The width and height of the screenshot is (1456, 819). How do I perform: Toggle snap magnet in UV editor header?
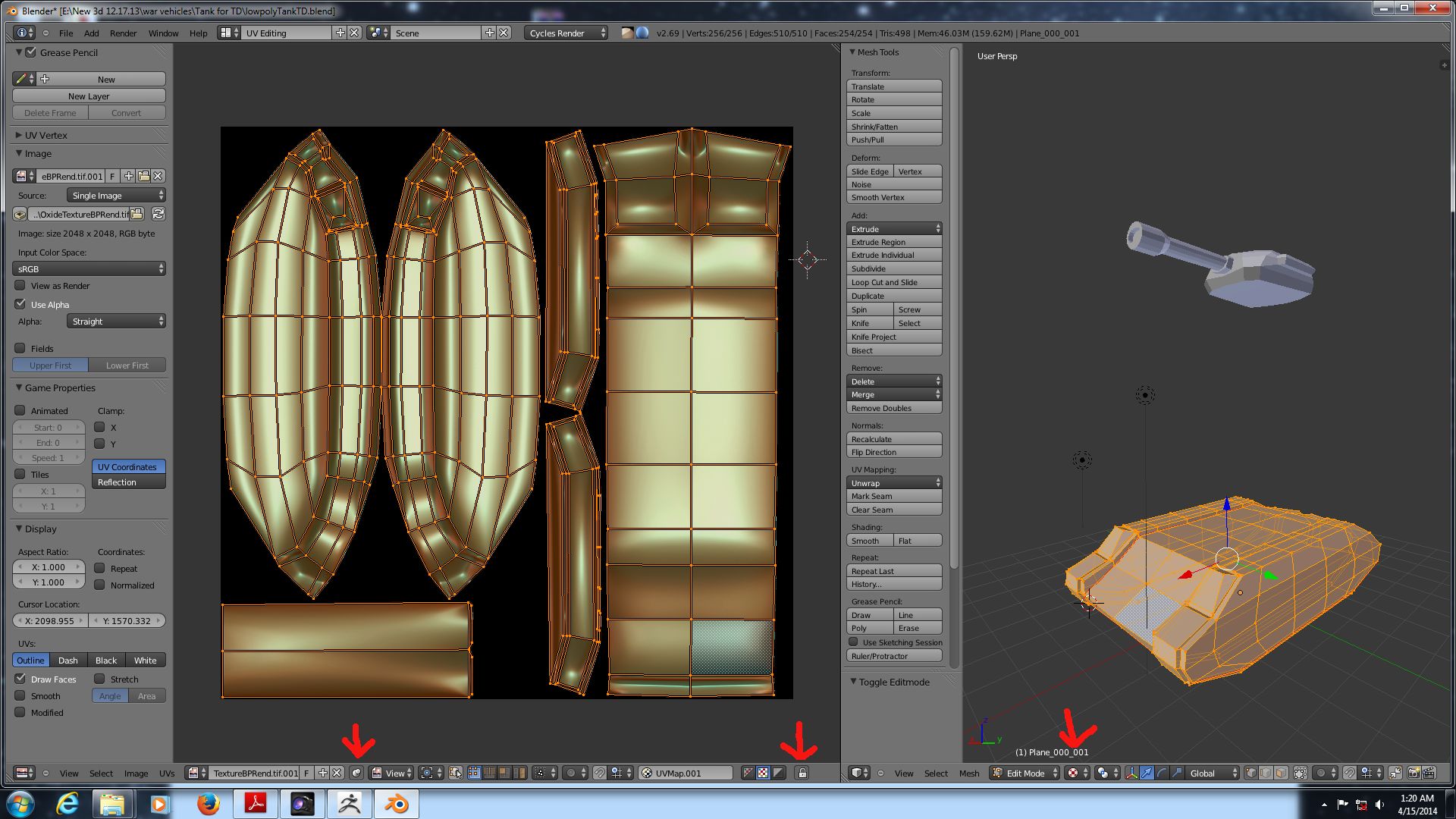(x=599, y=773)
